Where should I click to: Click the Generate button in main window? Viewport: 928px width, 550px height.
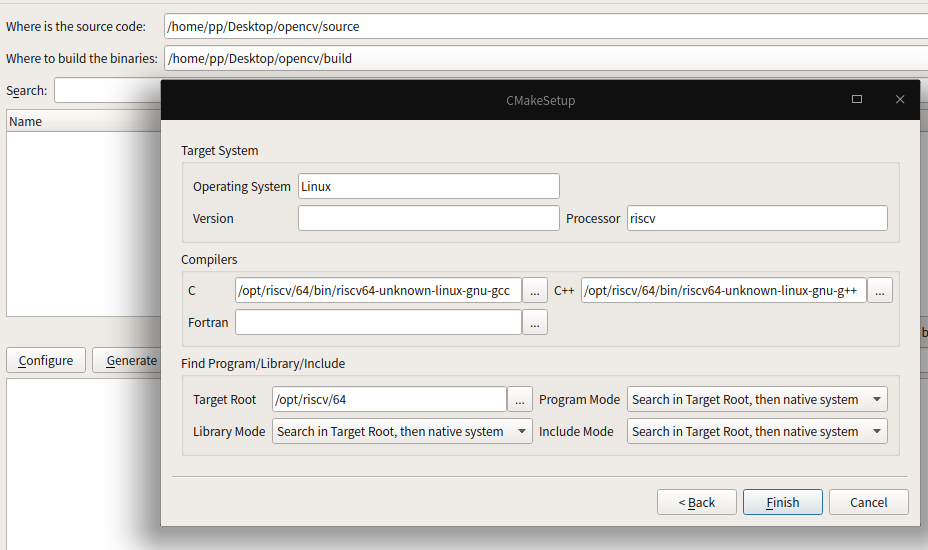[127, 360]
